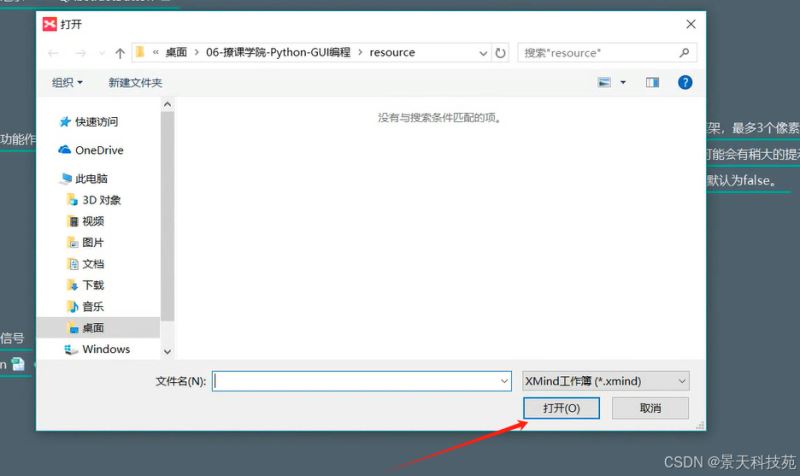Close the 打开 dialog
800x476 pixels.
(x=691, y=24)
